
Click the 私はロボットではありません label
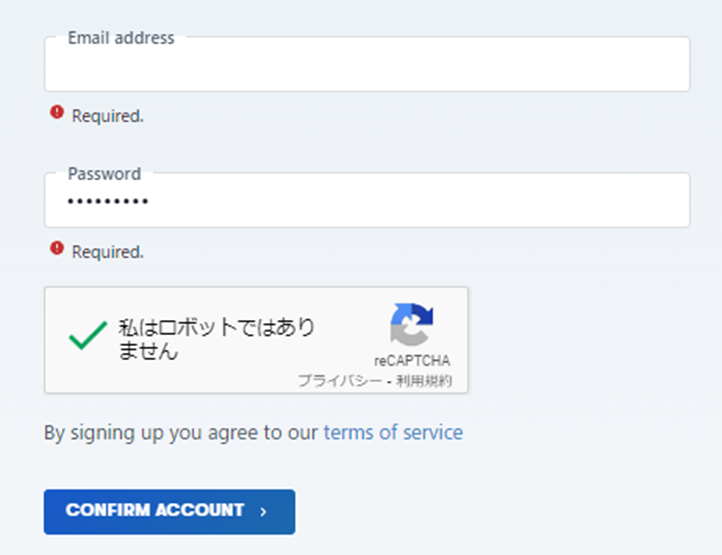coord(215,339)
